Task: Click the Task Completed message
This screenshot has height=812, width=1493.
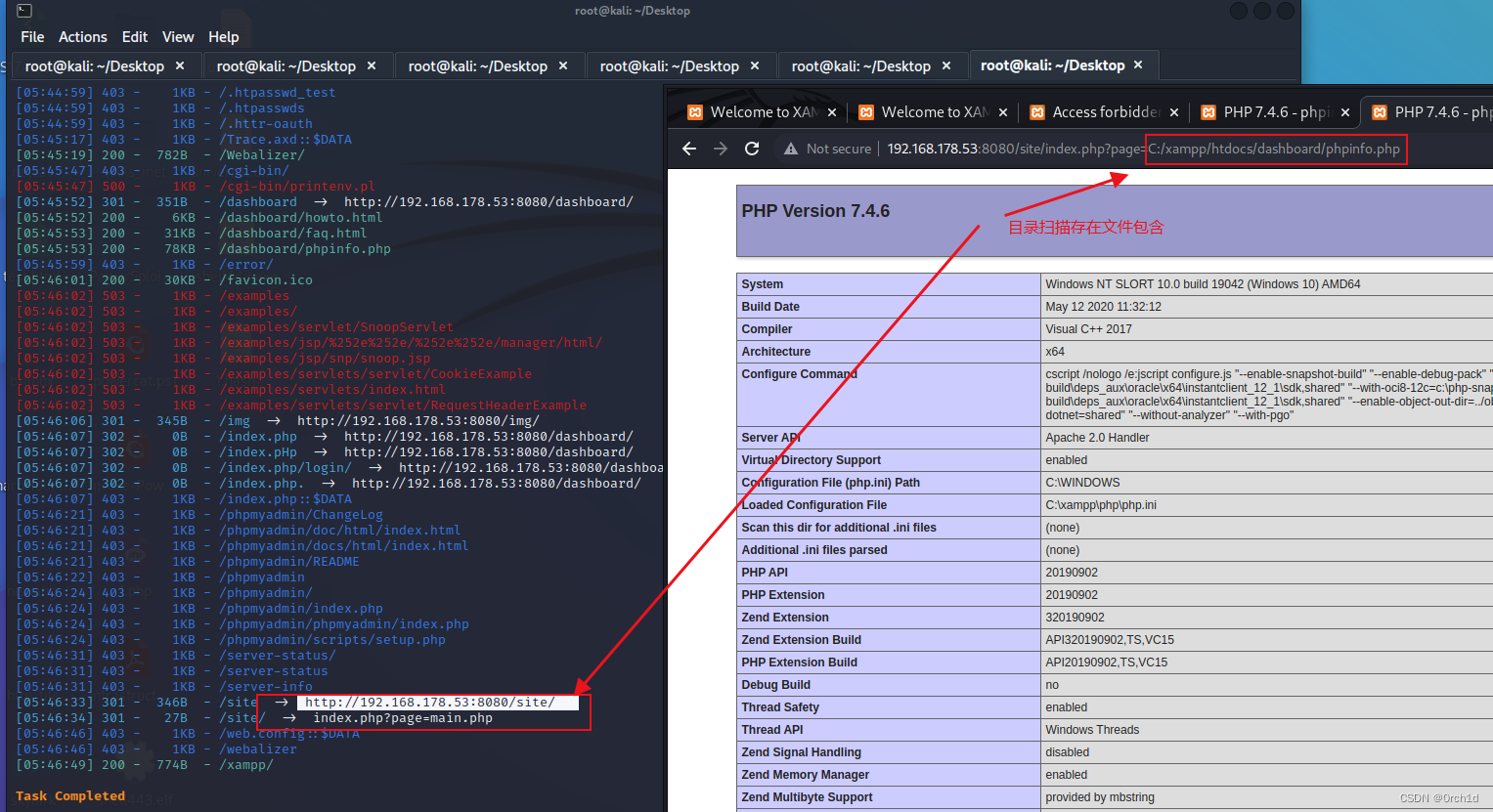Action: (70, 796)
